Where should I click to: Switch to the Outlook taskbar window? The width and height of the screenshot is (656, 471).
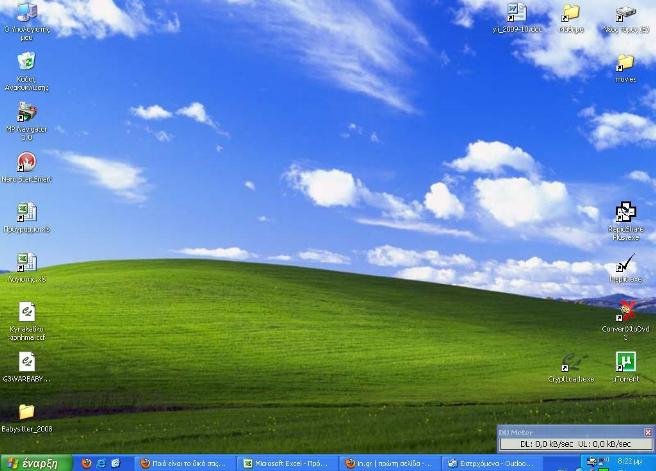pos(492,463)
